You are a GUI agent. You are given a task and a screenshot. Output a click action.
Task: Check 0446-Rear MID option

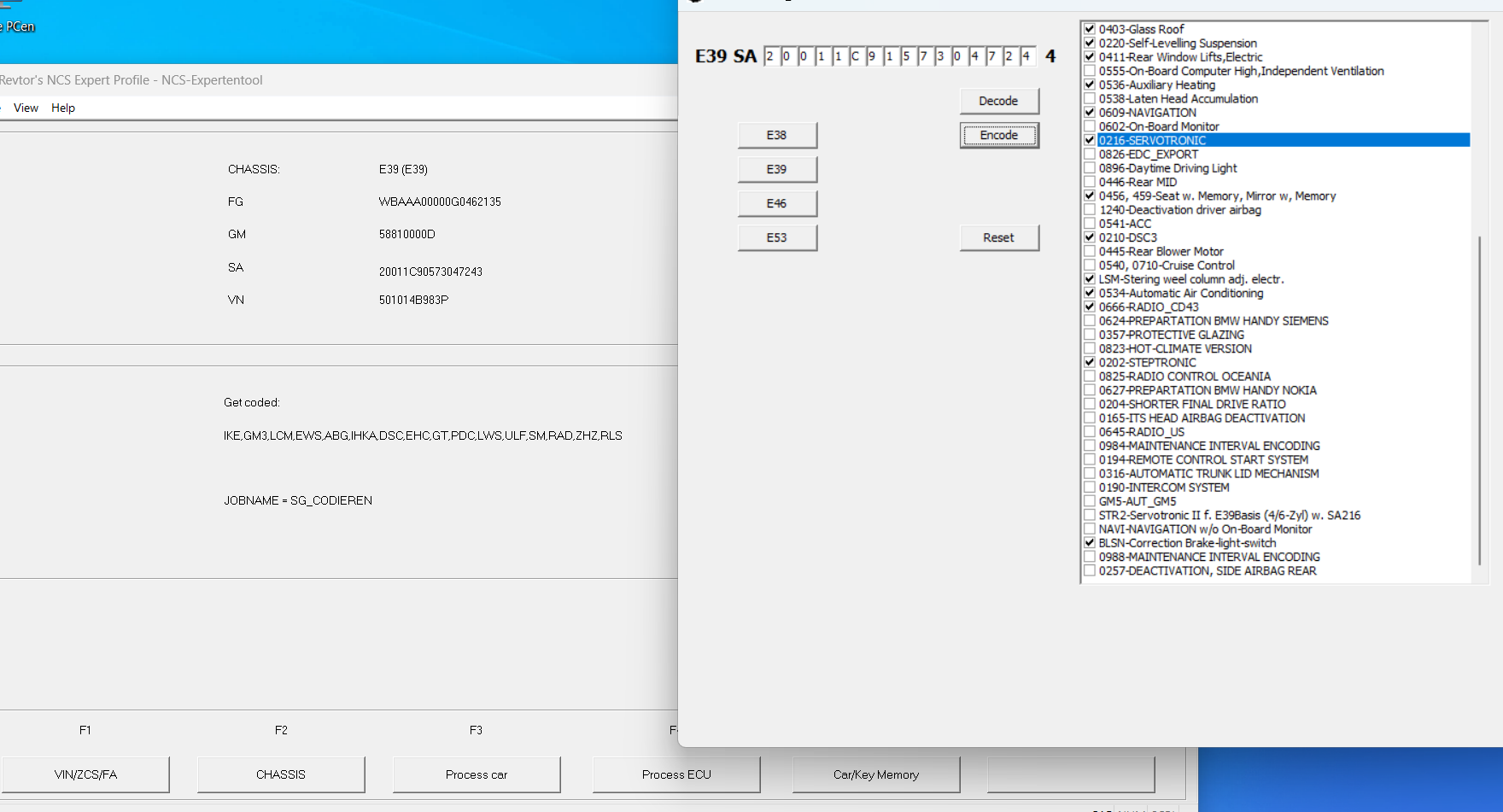tap(1090, 182)
